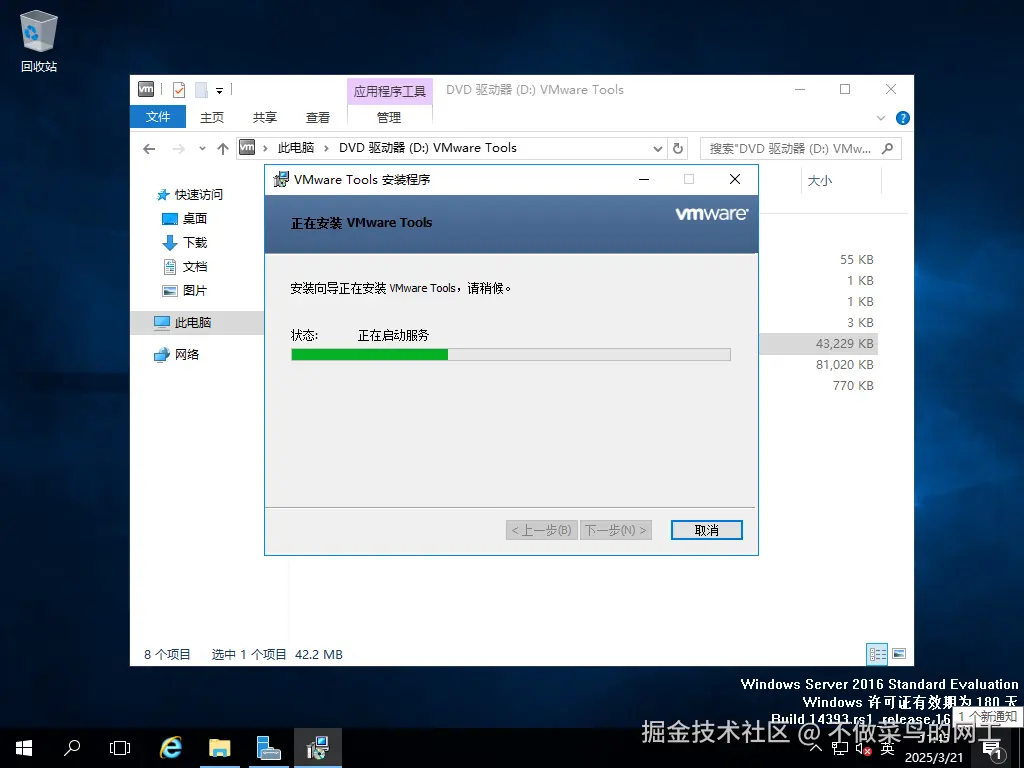Switch to the 主页 ribbon tab
1024x768 pixels.
[212, 118]
